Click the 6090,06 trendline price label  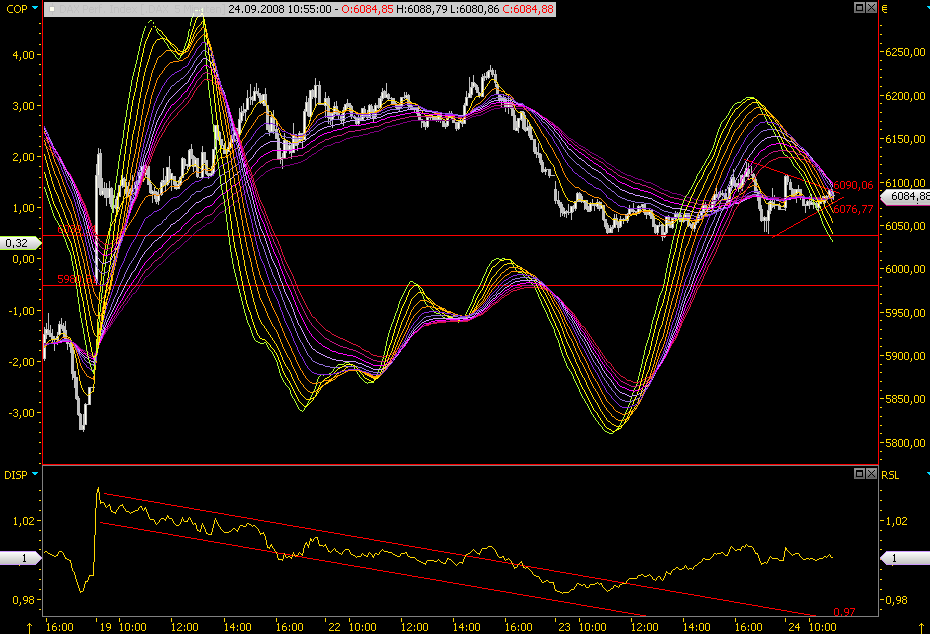click(x=853, y=186)
